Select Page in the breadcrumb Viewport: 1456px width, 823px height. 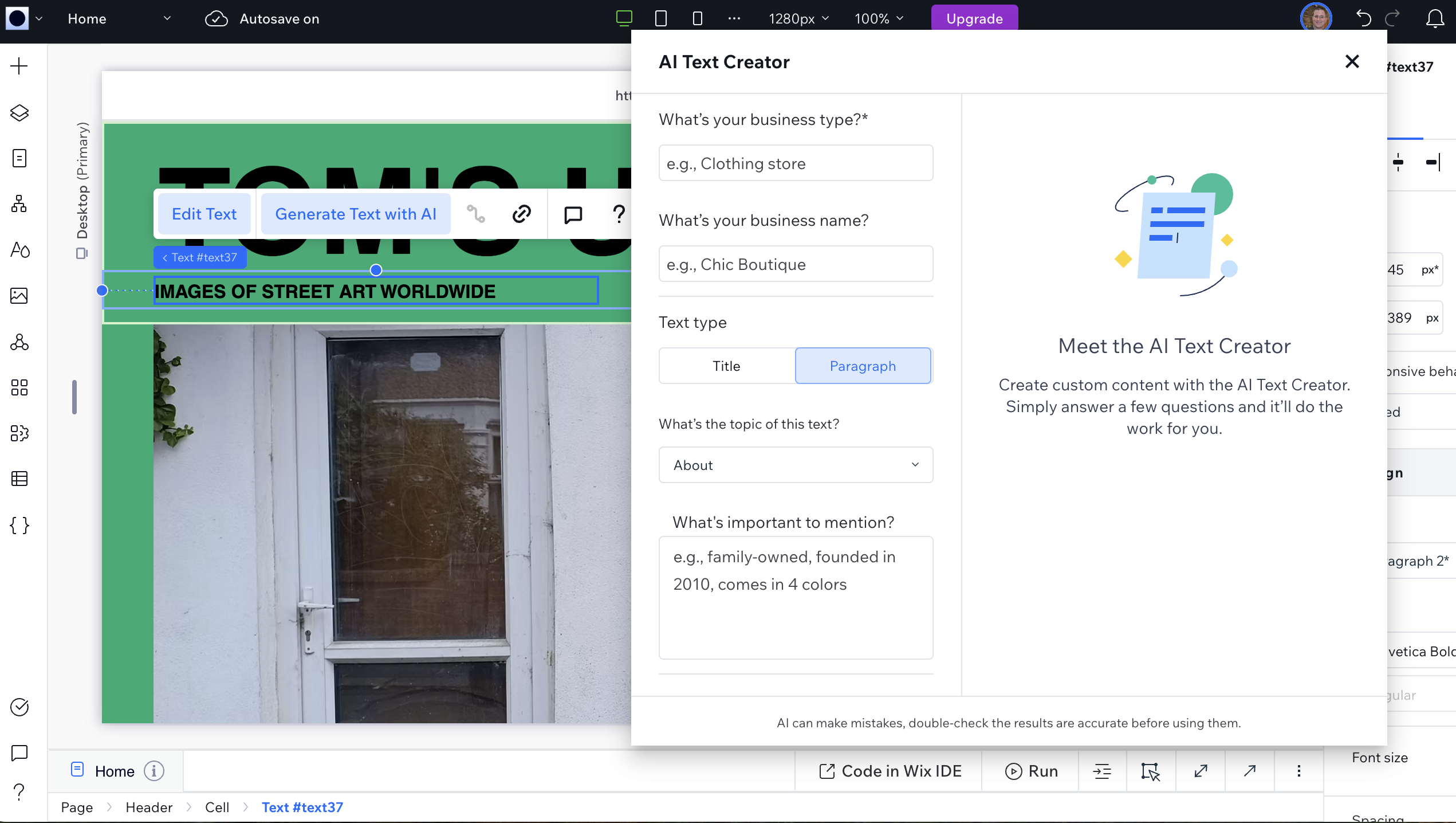pos(77,807)
